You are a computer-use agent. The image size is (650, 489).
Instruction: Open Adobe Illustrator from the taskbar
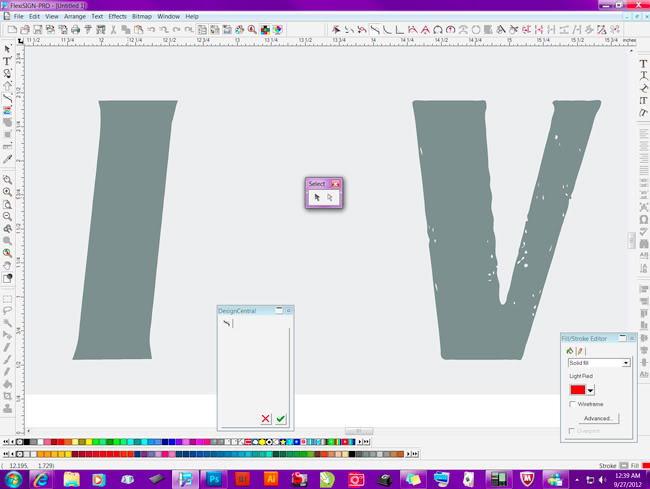(x=271, y=479)
